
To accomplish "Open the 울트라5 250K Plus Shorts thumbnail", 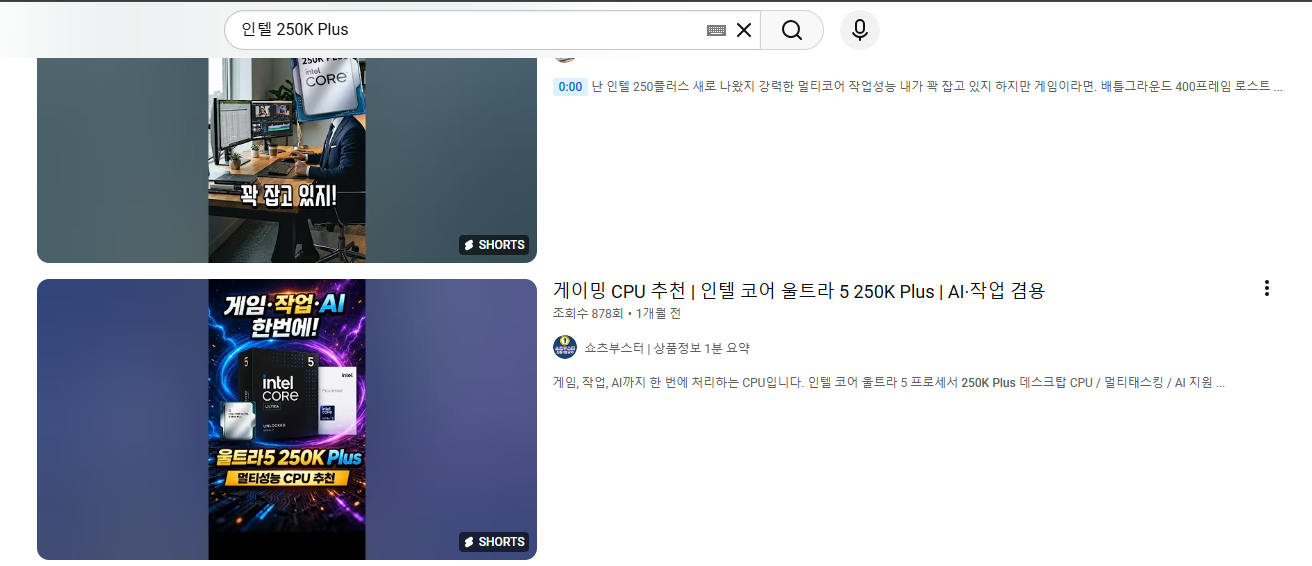I will pyautogui.click(x=287, y=419).
